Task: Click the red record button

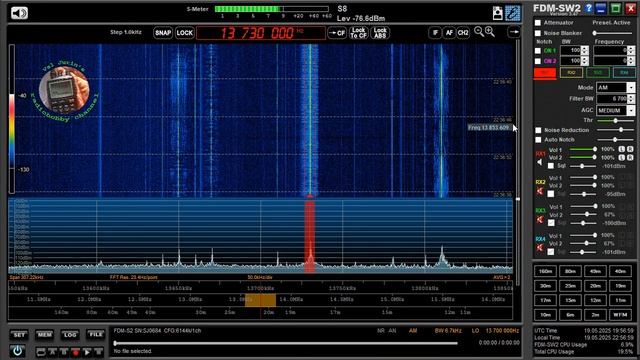Action: pyautogui.click(x=76, y=352)
